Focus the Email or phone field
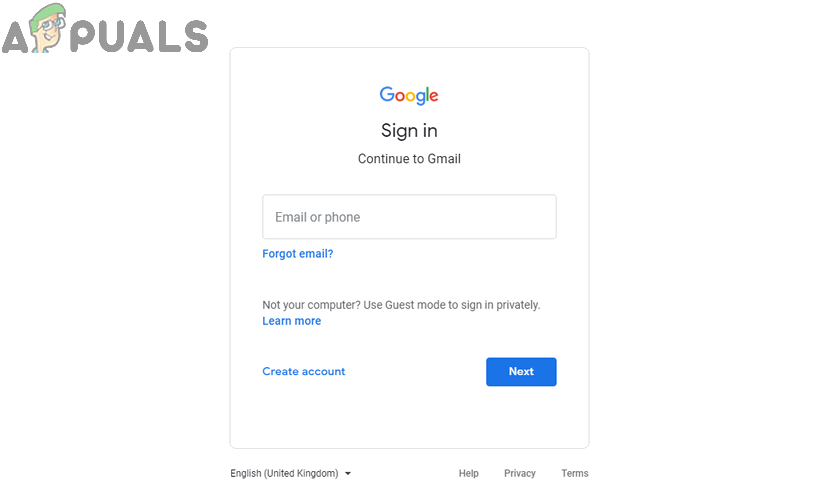The width and height of the screenshot is (819, 500). click(x=409, y=217)
